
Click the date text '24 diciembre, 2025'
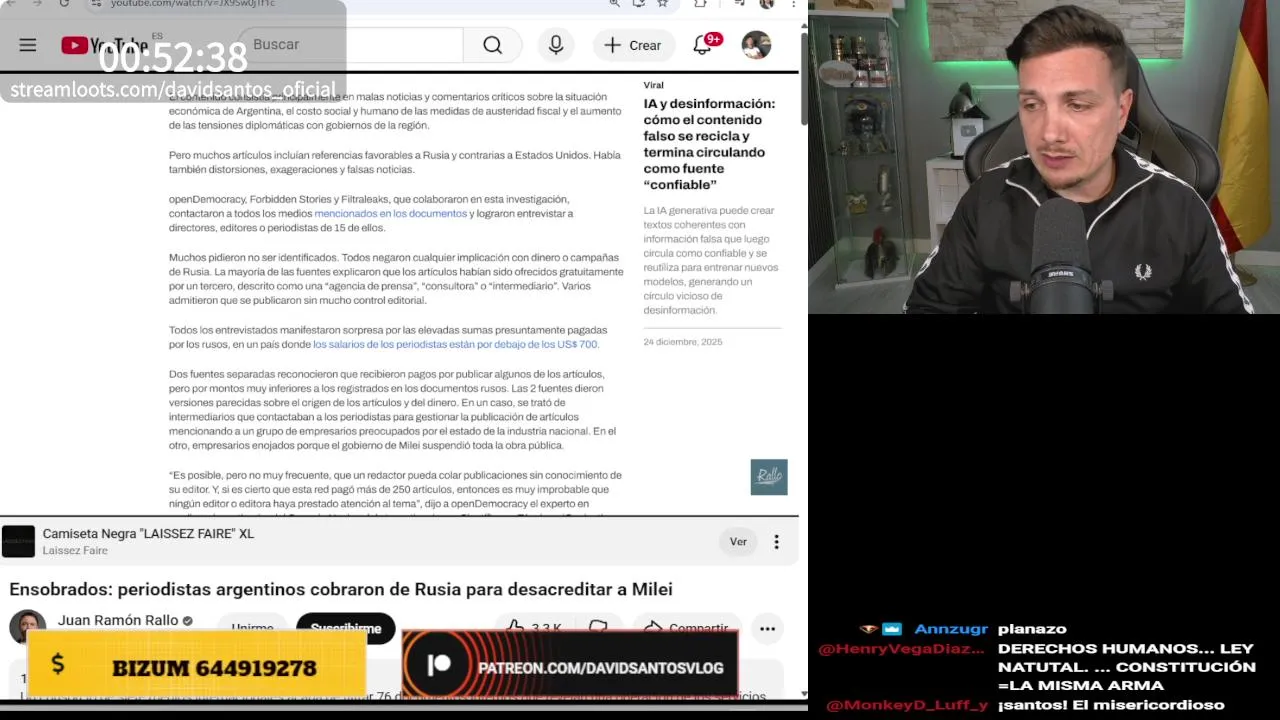click(x=683, y=342)
